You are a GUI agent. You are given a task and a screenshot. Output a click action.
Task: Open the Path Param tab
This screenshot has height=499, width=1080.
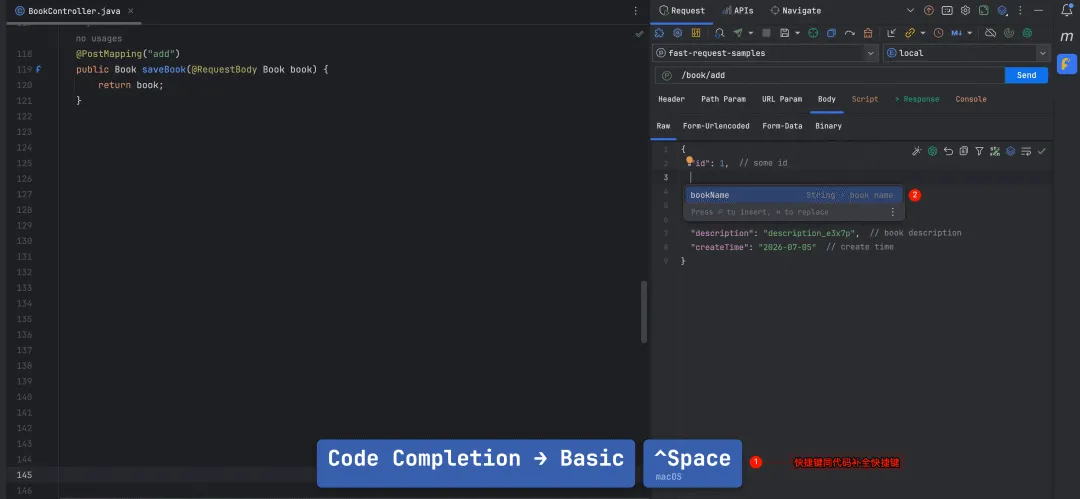(723, 99)
